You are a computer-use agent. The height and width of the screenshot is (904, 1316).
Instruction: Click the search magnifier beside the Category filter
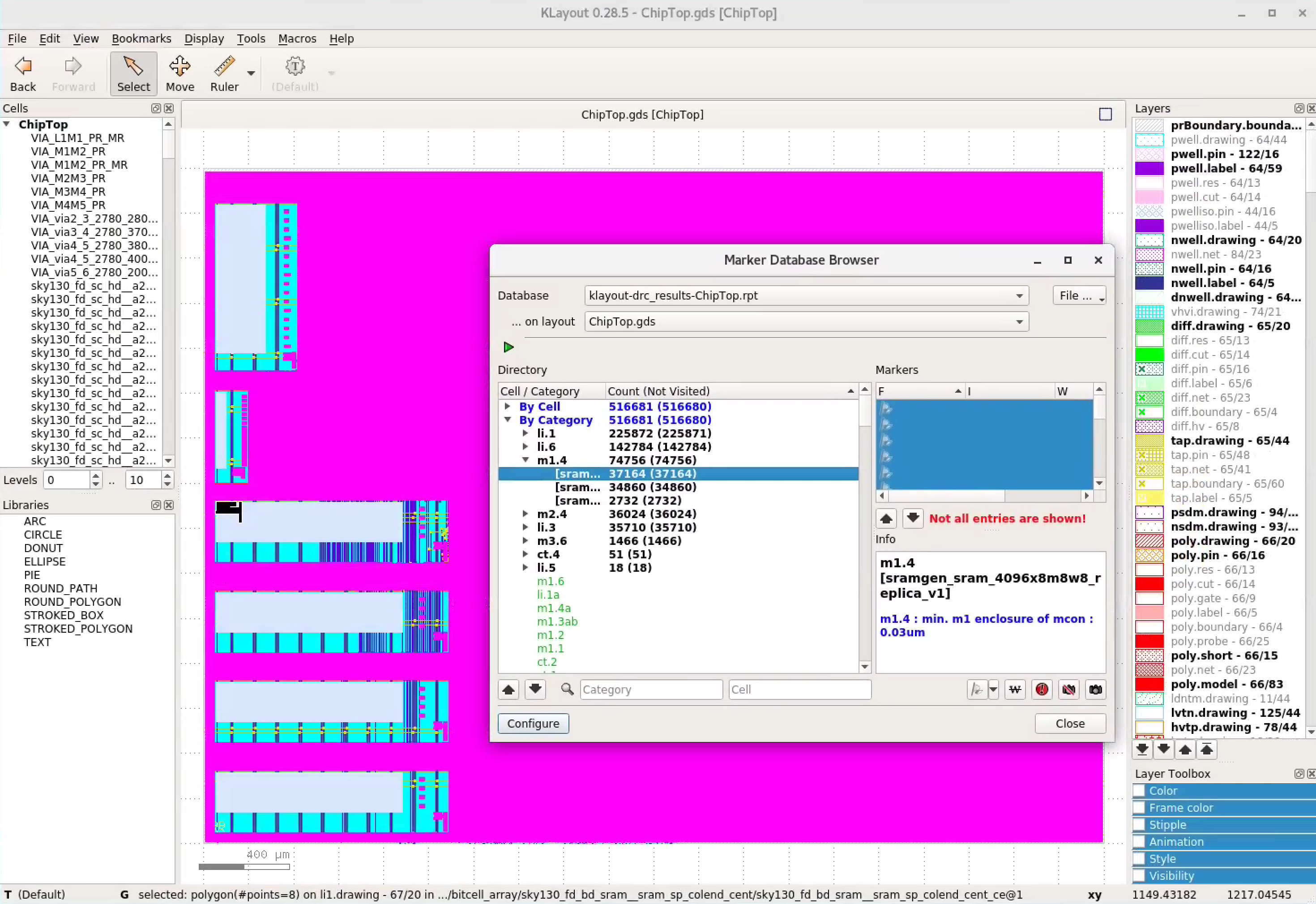[567, 689]
